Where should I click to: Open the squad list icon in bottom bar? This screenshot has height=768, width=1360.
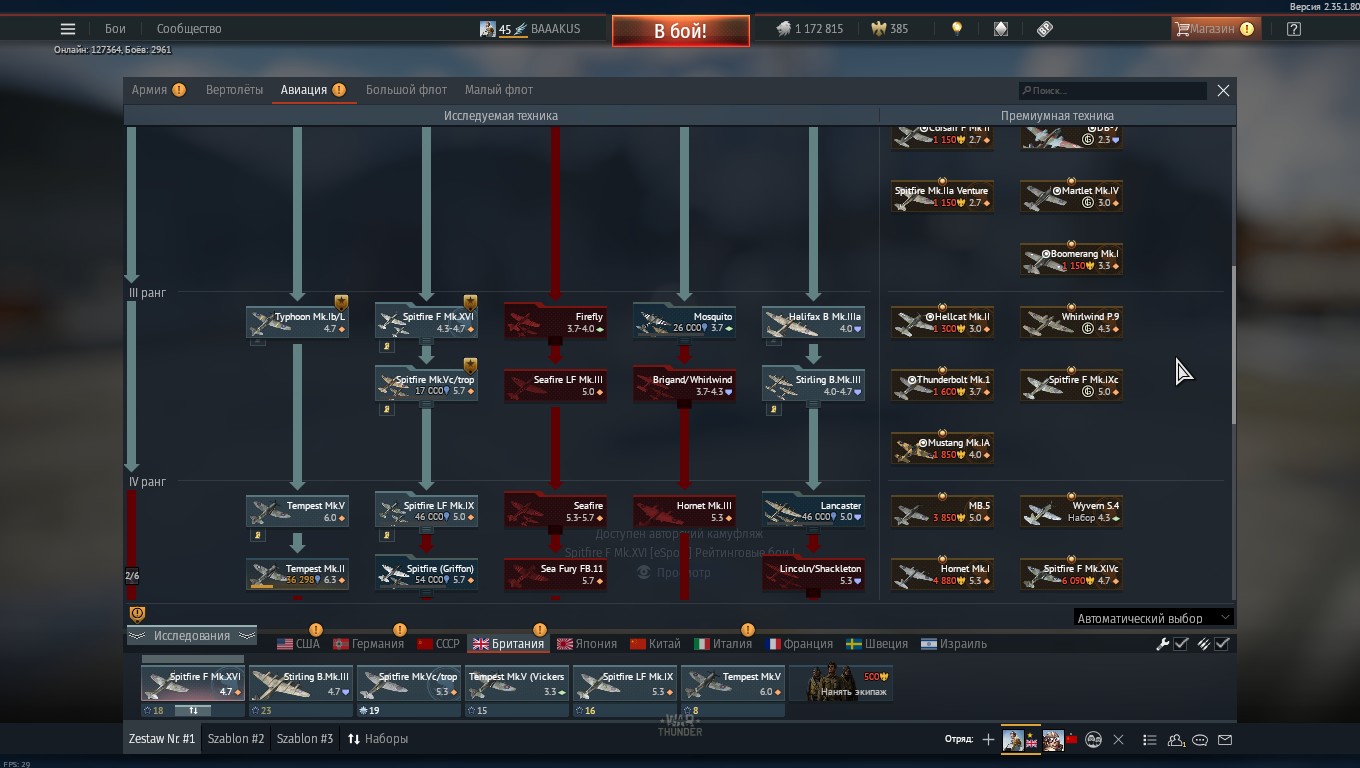pos(1150,740)
